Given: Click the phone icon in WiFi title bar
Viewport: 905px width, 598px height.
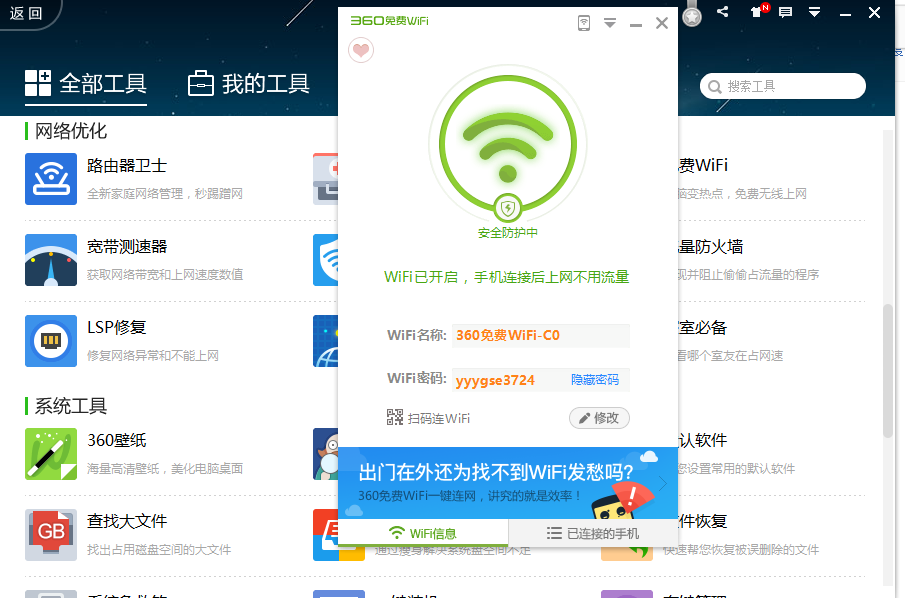Looking at the screenshot, I should 584,23.
